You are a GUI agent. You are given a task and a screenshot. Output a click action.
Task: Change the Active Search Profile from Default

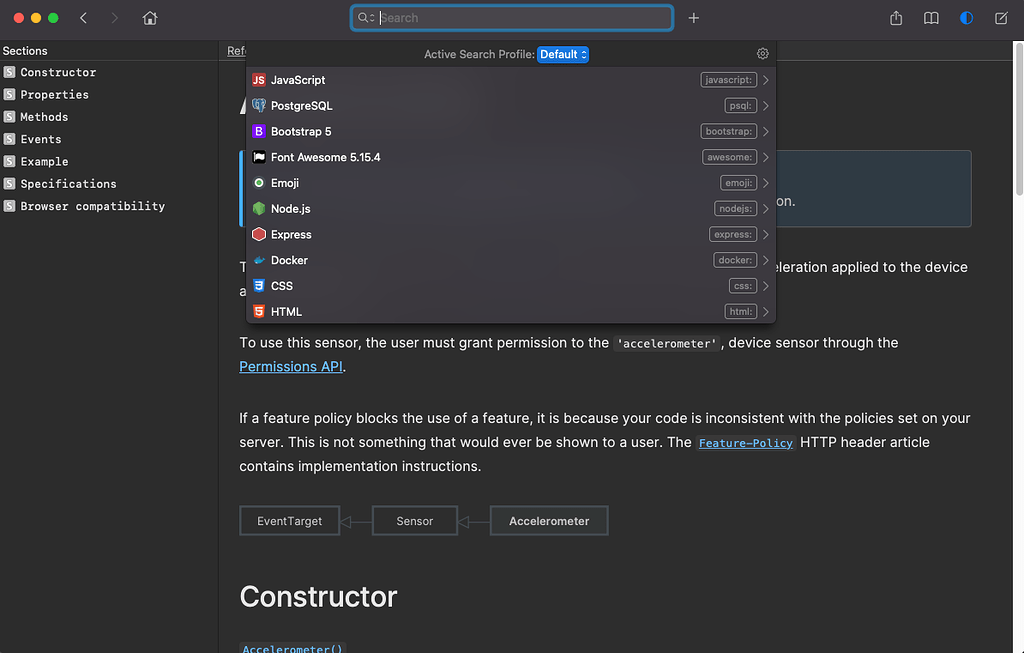[x=562, y=54]
